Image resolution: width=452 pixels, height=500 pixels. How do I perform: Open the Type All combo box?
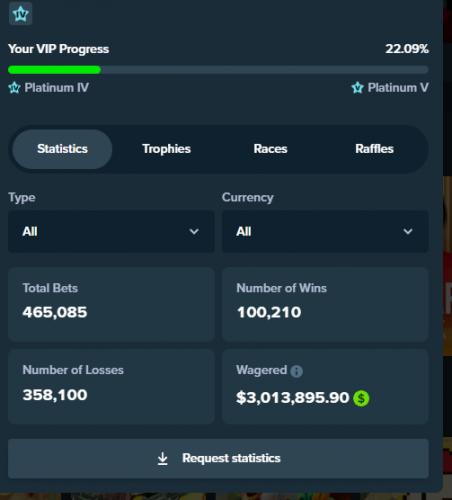tap(111, 231)
